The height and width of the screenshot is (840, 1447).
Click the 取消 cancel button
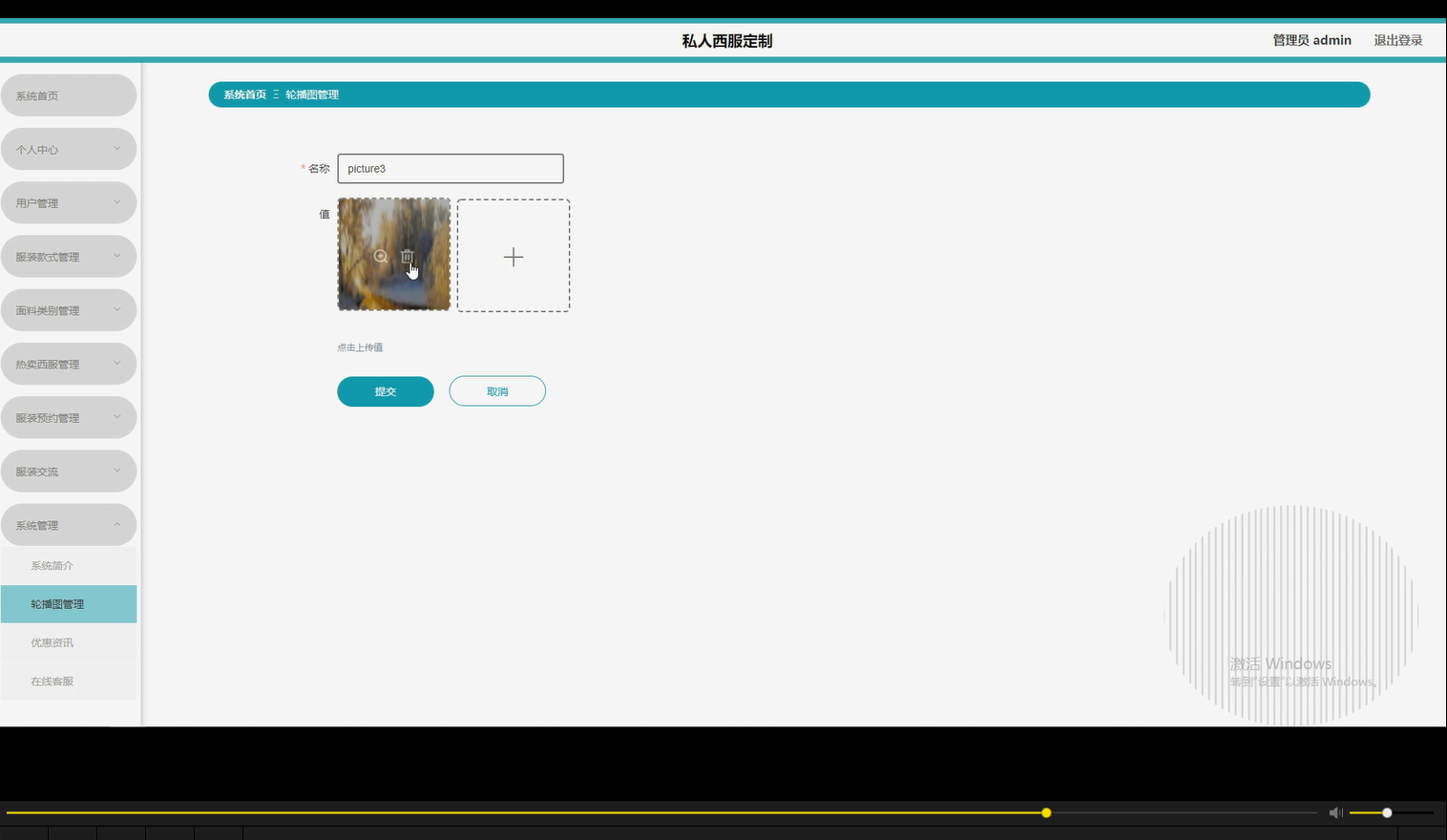(497, 391)
